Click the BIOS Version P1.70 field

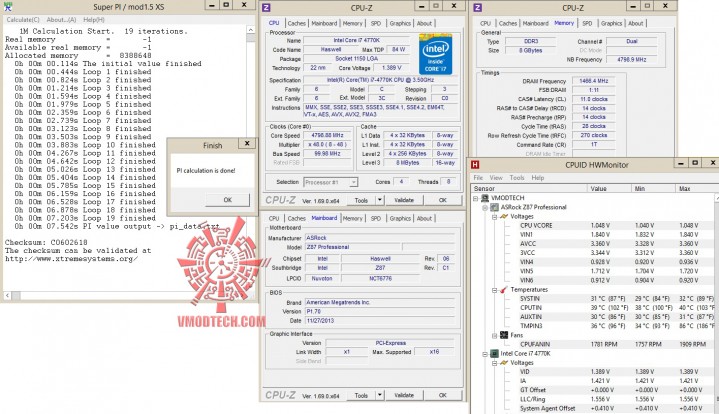[380, 311]
